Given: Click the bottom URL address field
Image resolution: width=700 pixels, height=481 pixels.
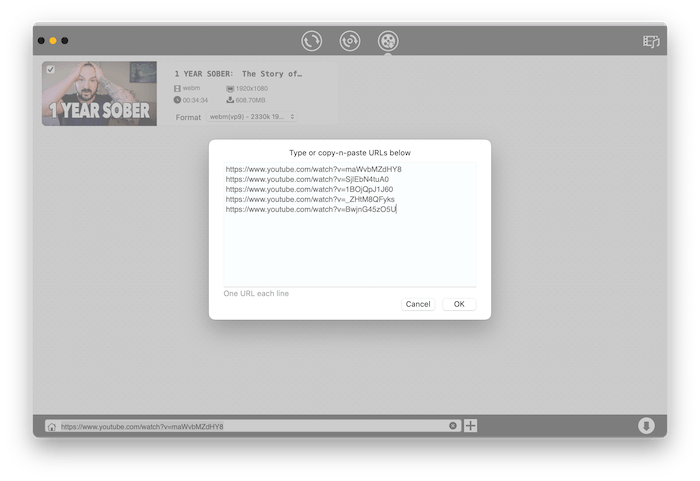Looking at the screenshot, I should (250, 426).
